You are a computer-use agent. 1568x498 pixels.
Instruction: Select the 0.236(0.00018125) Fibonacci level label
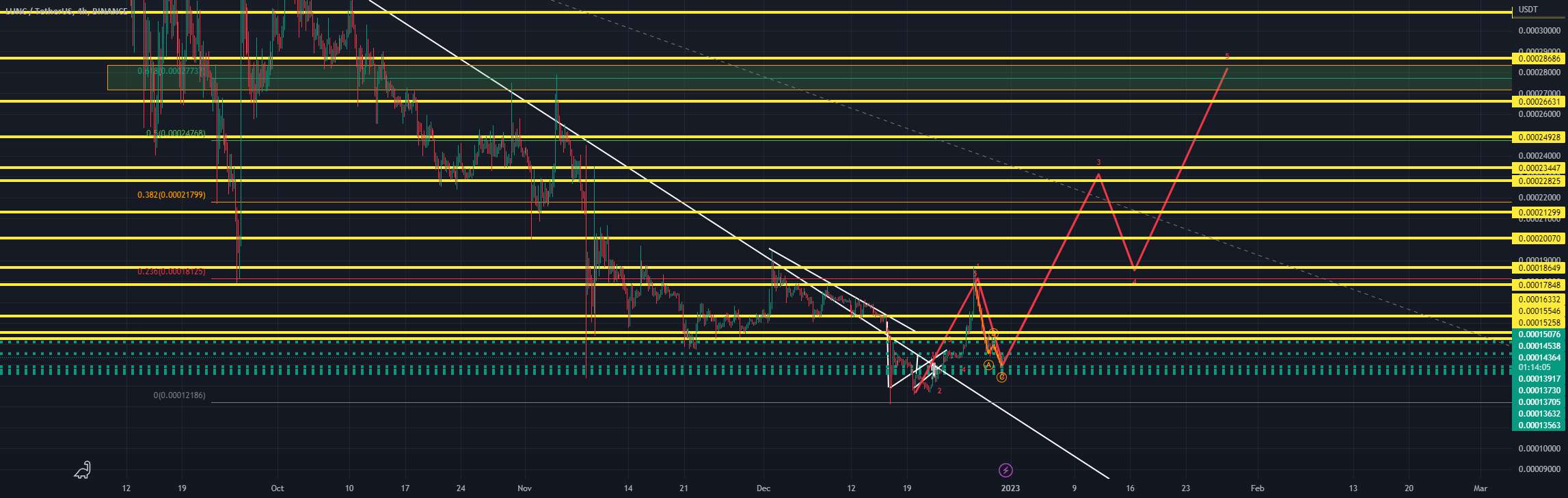click(171, 272)
